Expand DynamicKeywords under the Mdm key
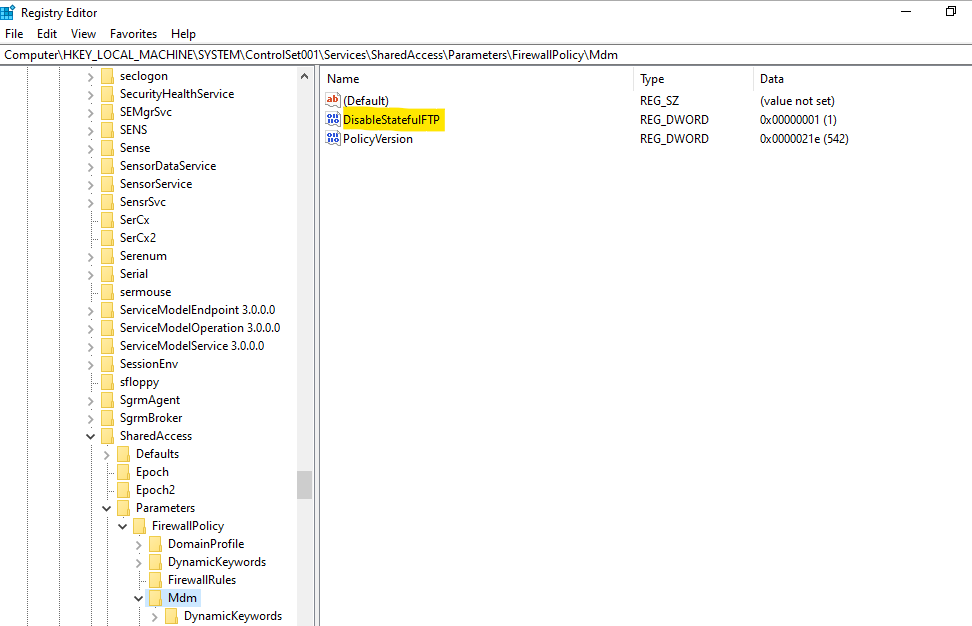Image resolution: width=972 pixels, height=626 pixels. (154, 615)
